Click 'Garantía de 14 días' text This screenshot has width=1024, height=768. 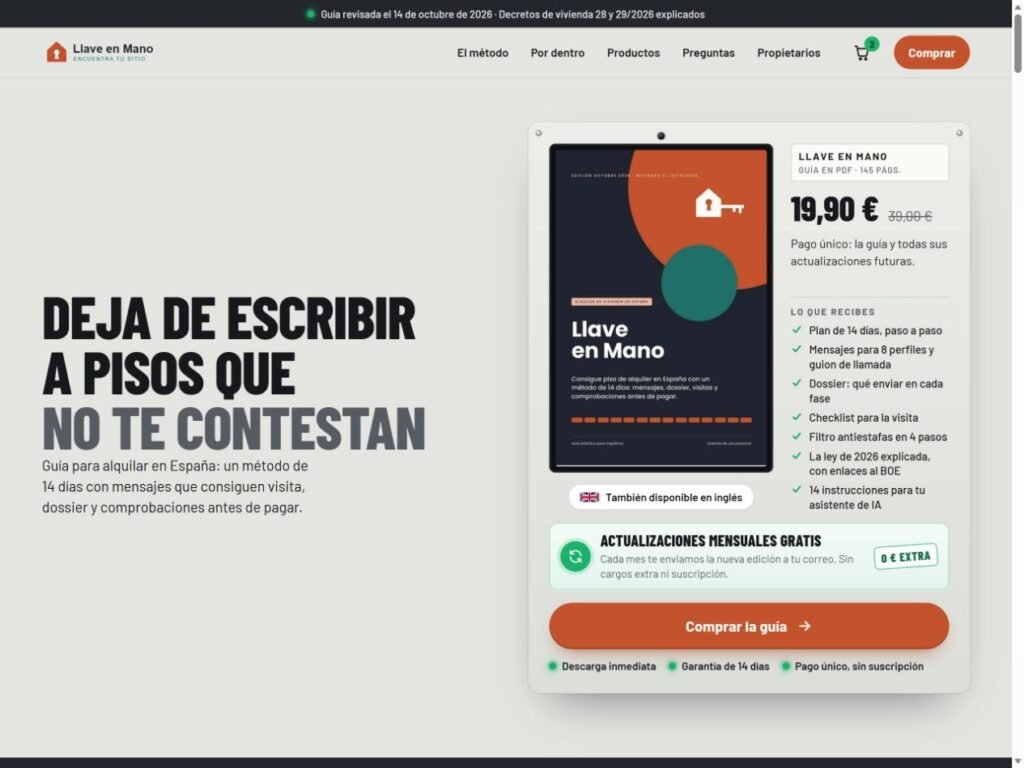pos(725,666)
